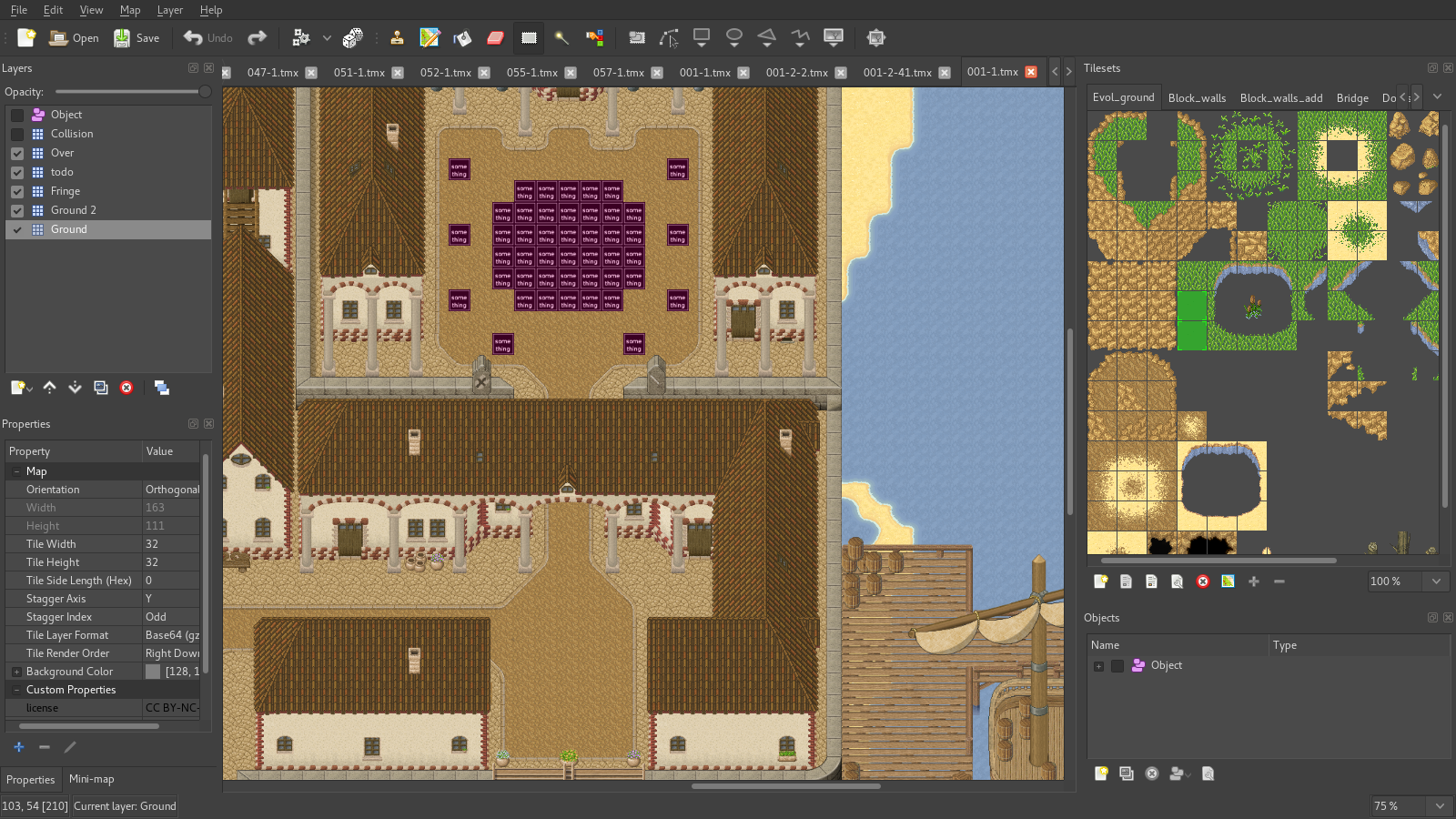Select the Insert Tile object tool

point(833,37)
